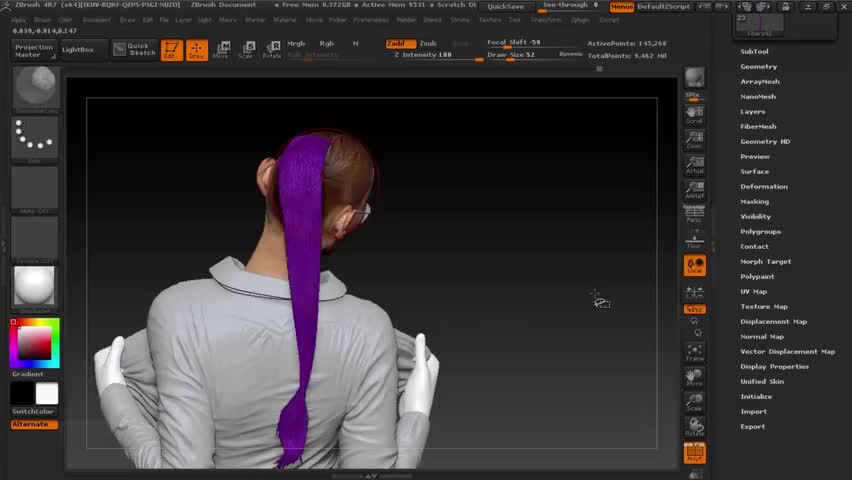Expand the Deformation section

[x=764, y=186]
